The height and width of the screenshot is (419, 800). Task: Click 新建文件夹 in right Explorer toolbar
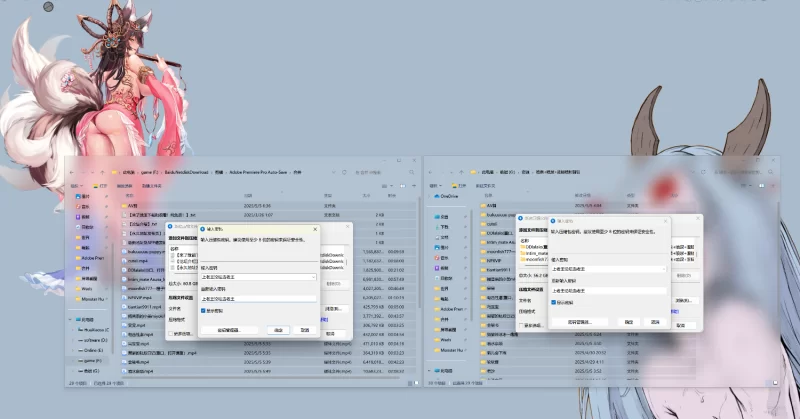pyautogui.click(x=485, y=186)
